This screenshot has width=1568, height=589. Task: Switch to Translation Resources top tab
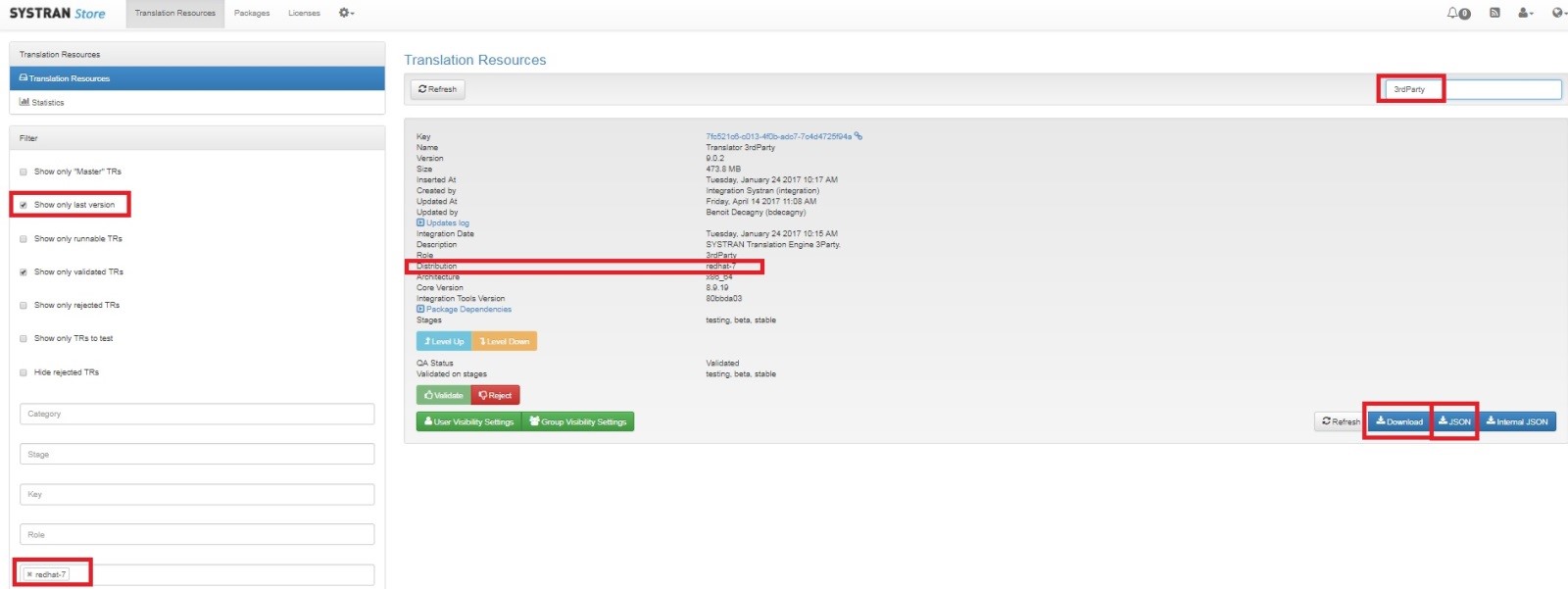(175, 13)
